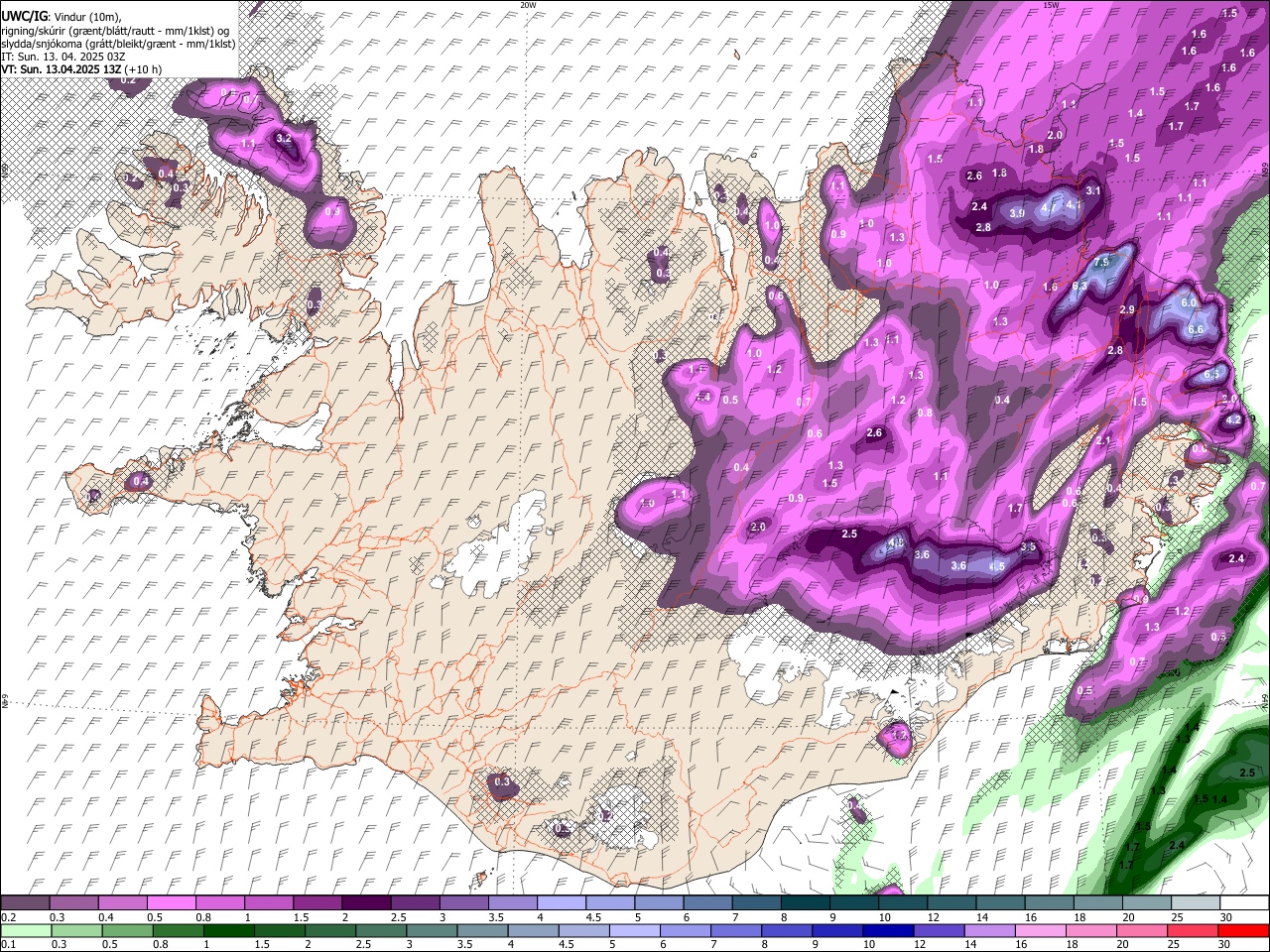Viewport: 1270px width, 952px height.
Task: Click the 20W longitude label
Action: coord(529,4)
